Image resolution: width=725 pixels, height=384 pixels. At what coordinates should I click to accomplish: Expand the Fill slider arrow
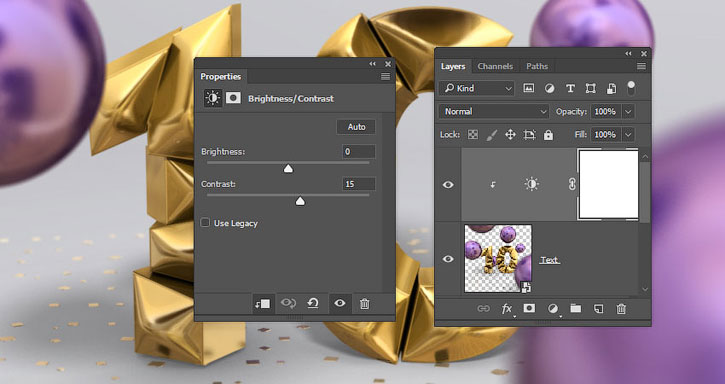[x=628, y=135]
